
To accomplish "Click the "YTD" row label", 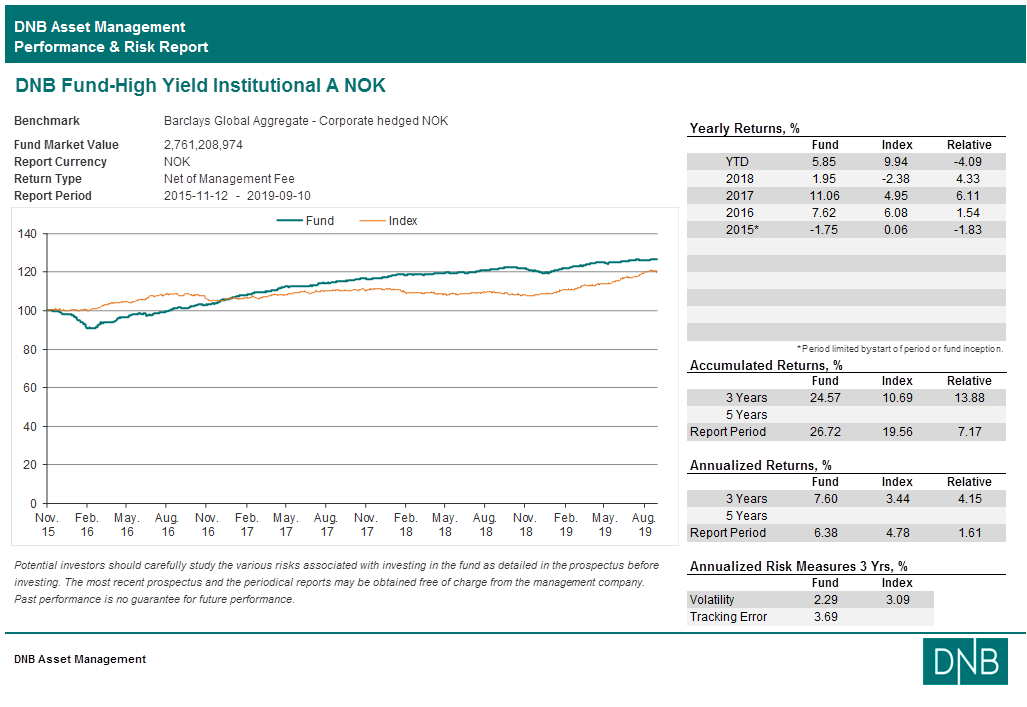I will tap(737, 162).
